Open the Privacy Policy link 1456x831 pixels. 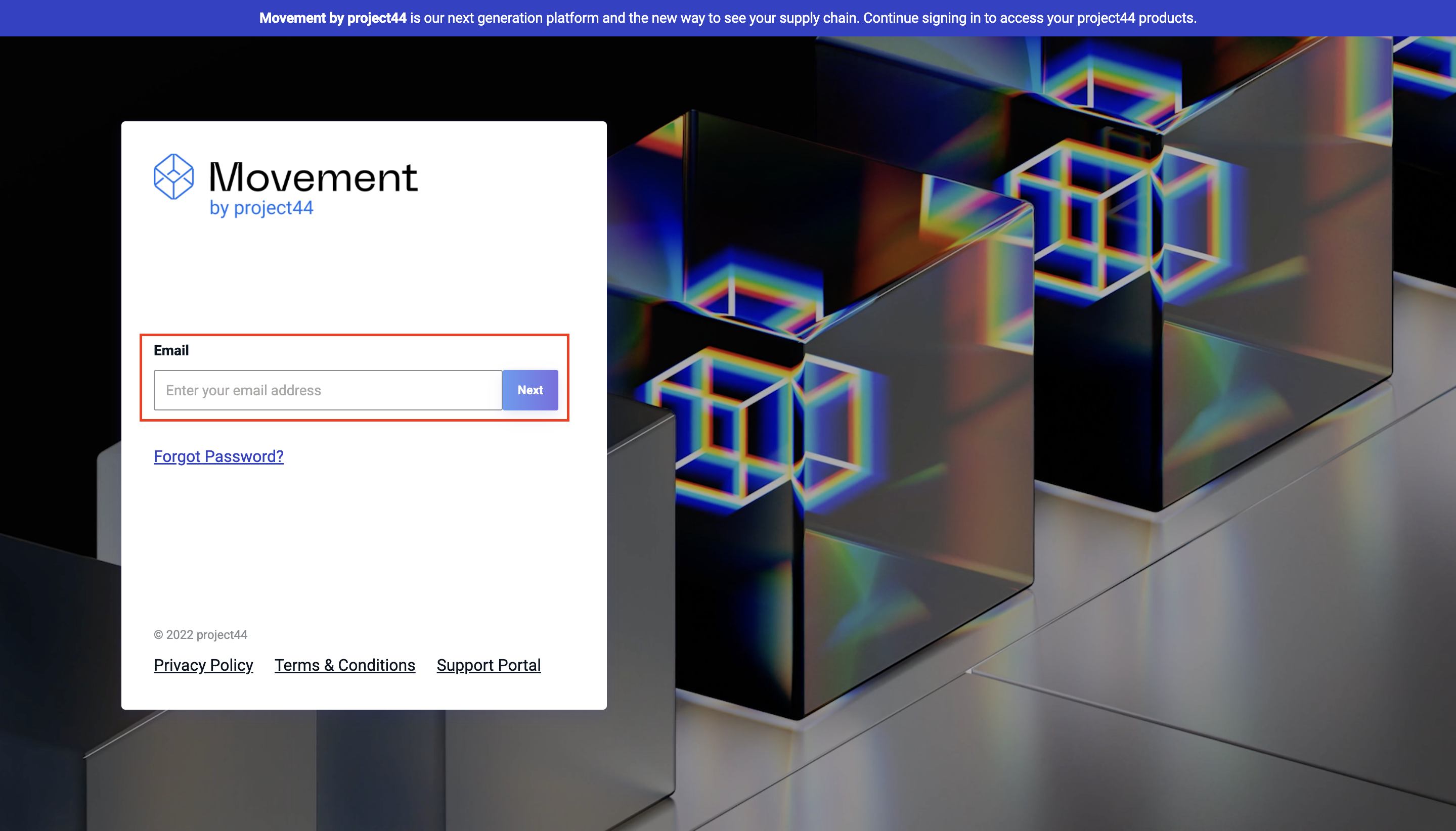pyautogui.click(x=203, y=666)
